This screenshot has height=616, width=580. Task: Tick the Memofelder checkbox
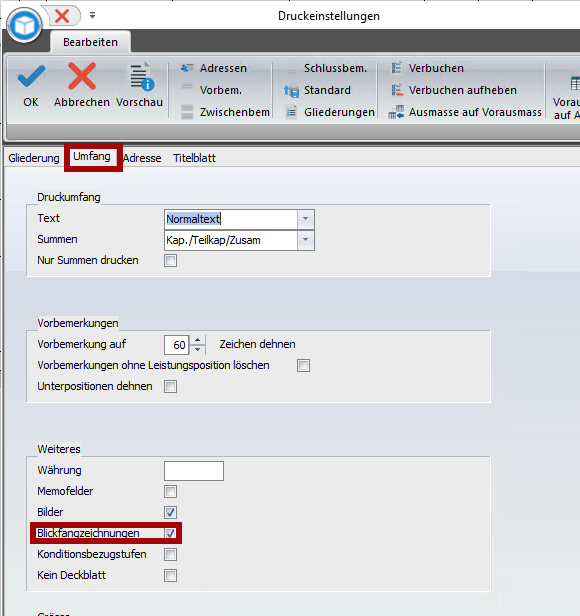click(171, 491)
